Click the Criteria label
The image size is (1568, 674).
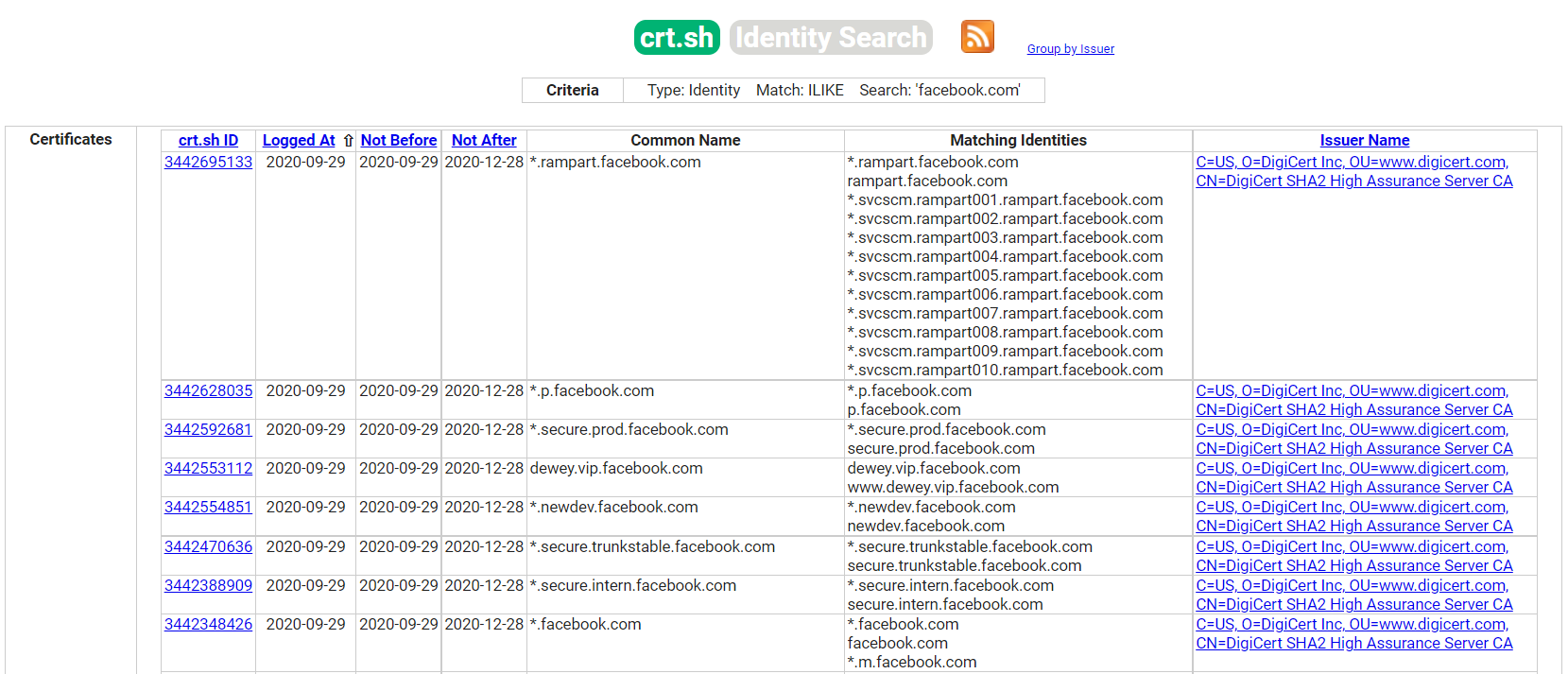[573, 90]
